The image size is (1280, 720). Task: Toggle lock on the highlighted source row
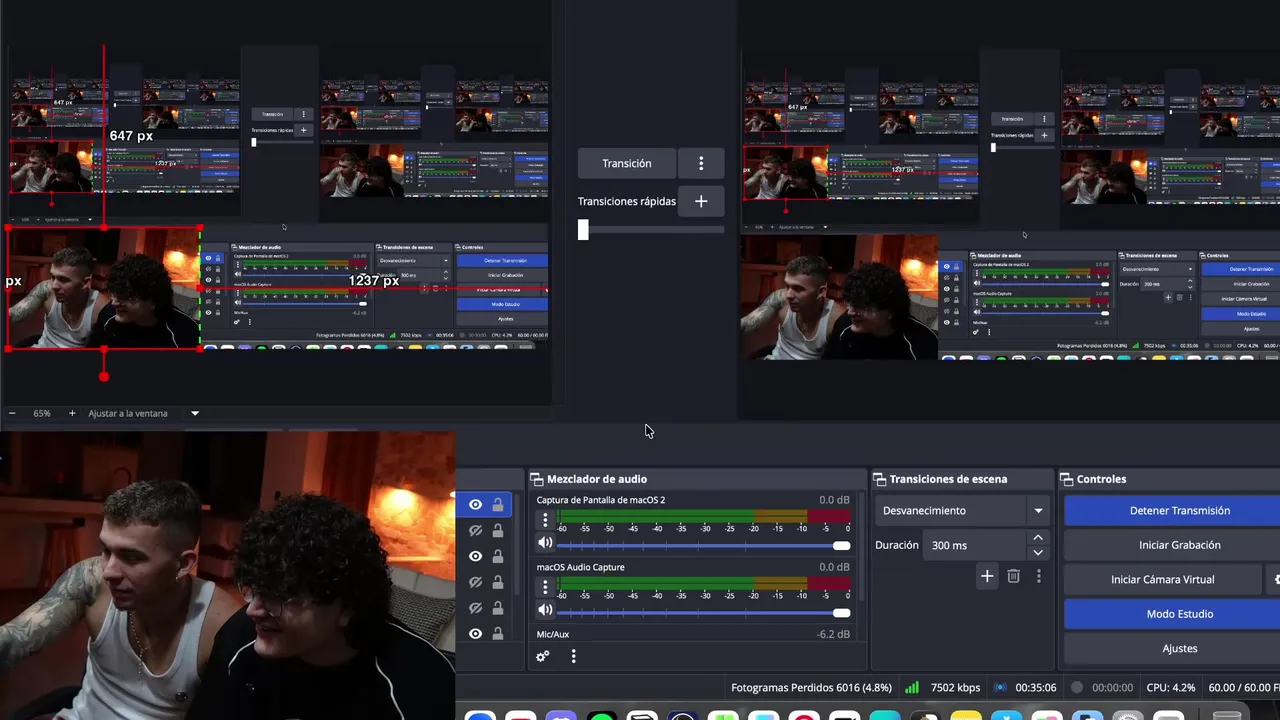[498, 505]
